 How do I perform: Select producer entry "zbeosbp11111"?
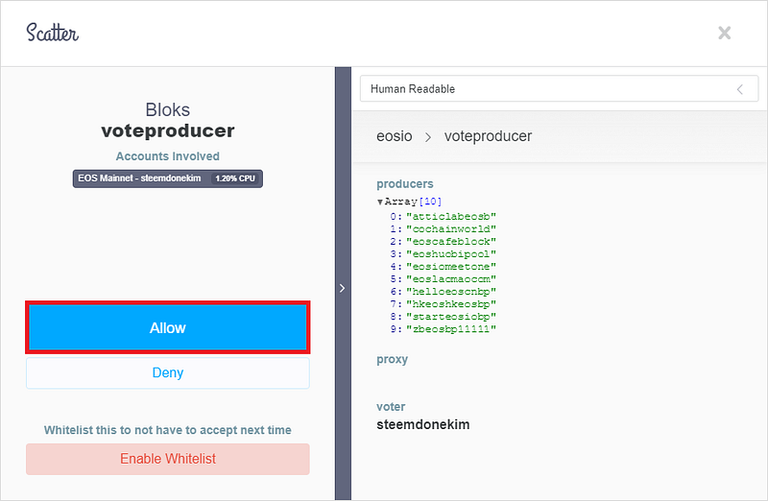click(451, 329)
